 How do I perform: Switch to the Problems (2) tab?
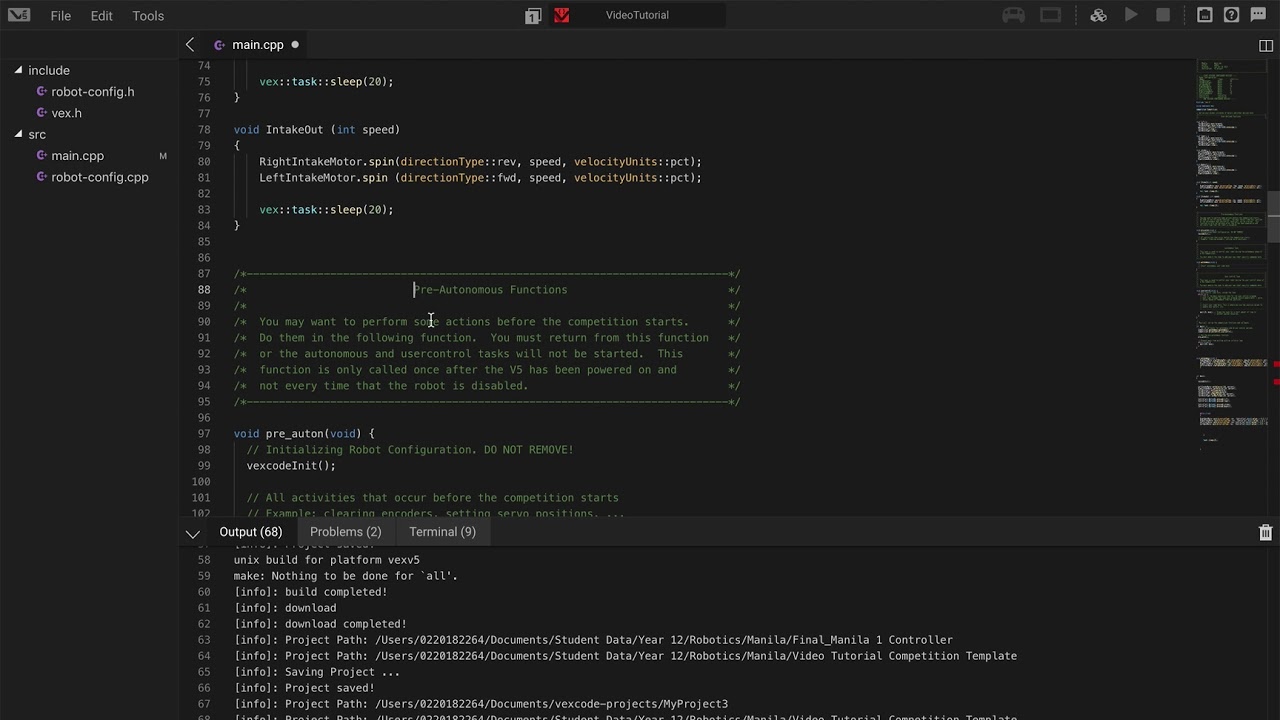coord(345,532)
